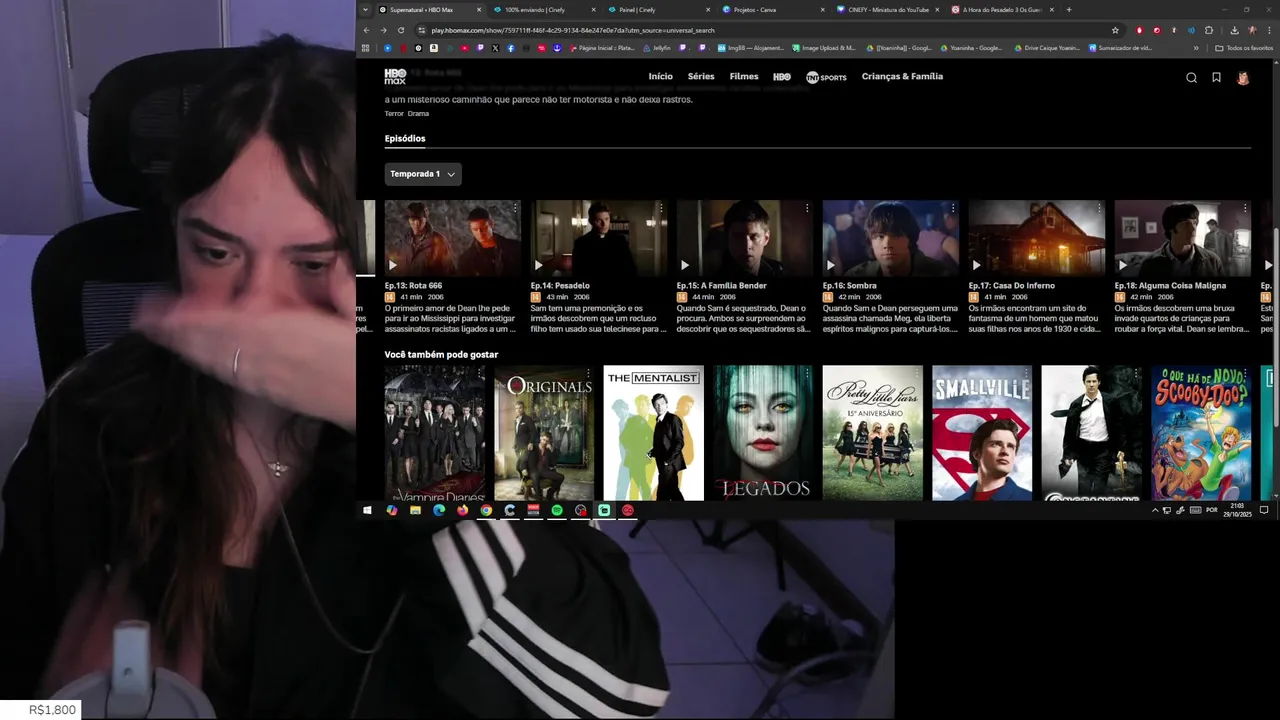This screenshot has width=1280, height=720.
Task: Switch to the 100% enviando Cinefy tab
Action: coord(543,9)
